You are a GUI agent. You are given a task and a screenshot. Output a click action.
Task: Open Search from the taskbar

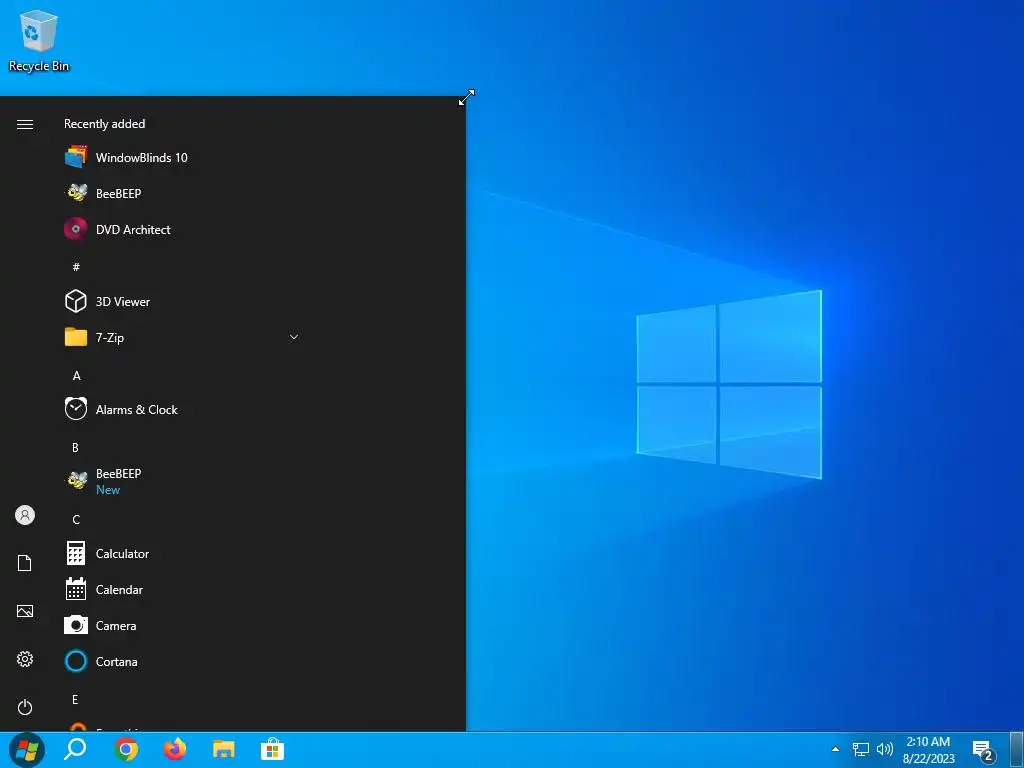[75, 749]
